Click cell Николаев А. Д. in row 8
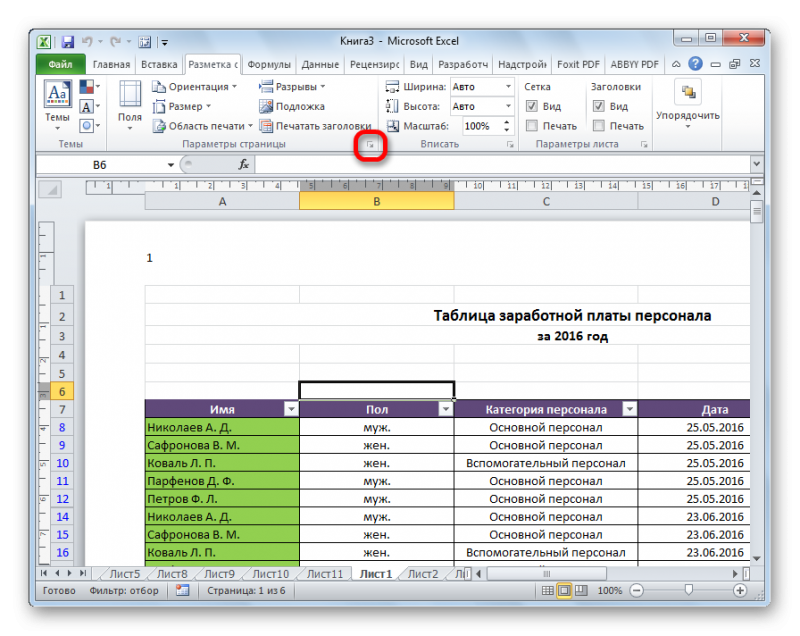800x636 pixels. tap(222, 427)
